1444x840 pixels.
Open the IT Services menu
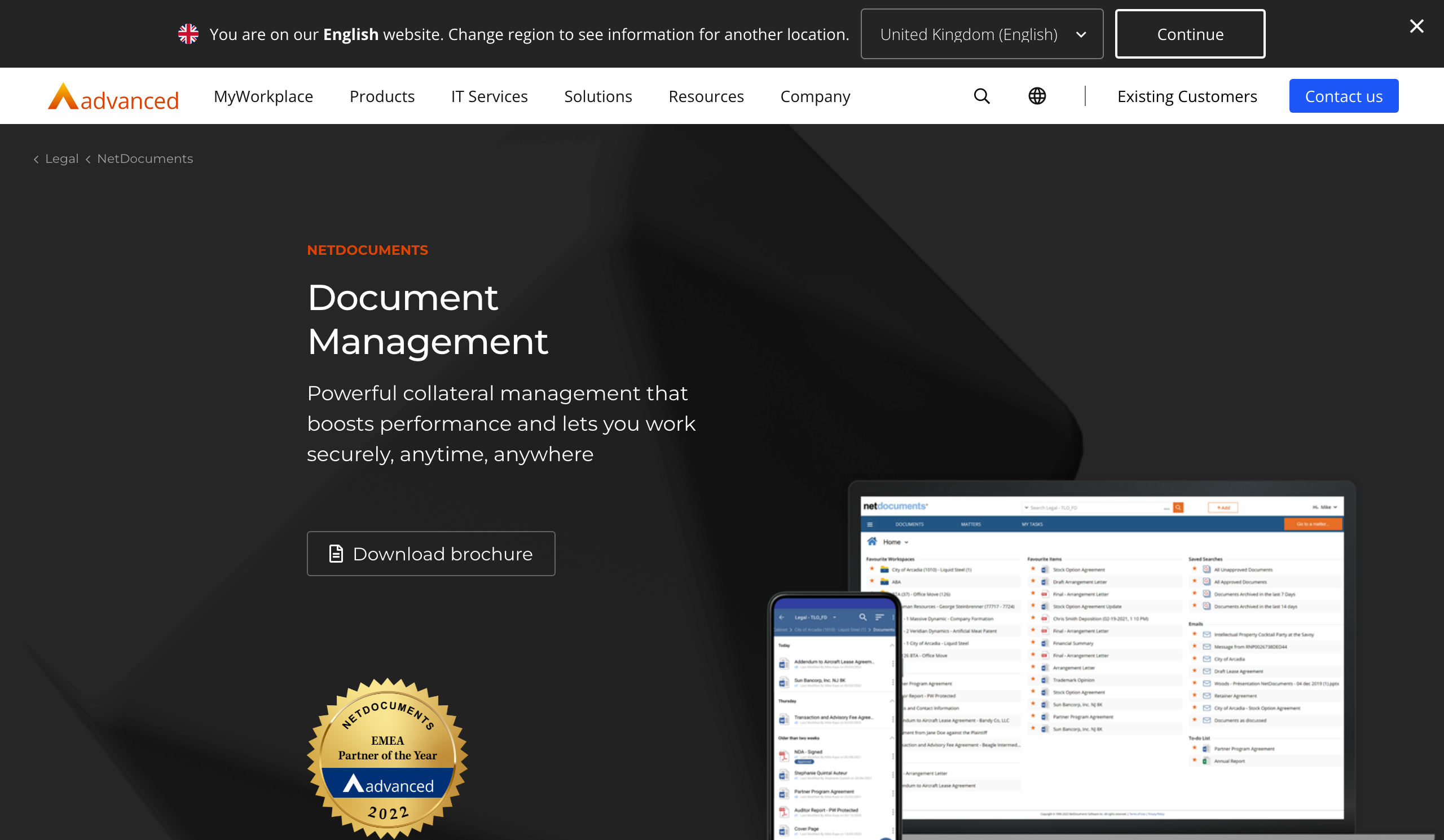(x=489, y=96)
